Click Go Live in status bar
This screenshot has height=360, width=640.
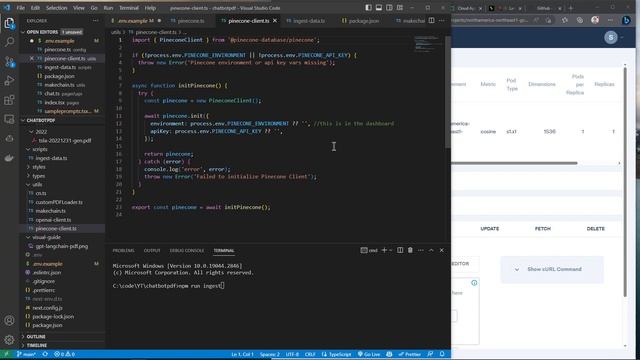point(369,354)
